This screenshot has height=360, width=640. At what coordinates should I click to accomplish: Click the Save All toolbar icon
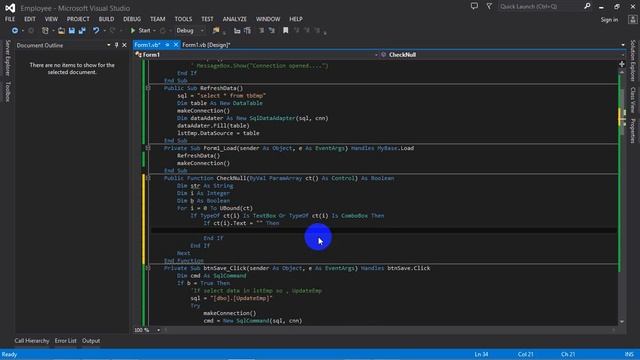82,31
